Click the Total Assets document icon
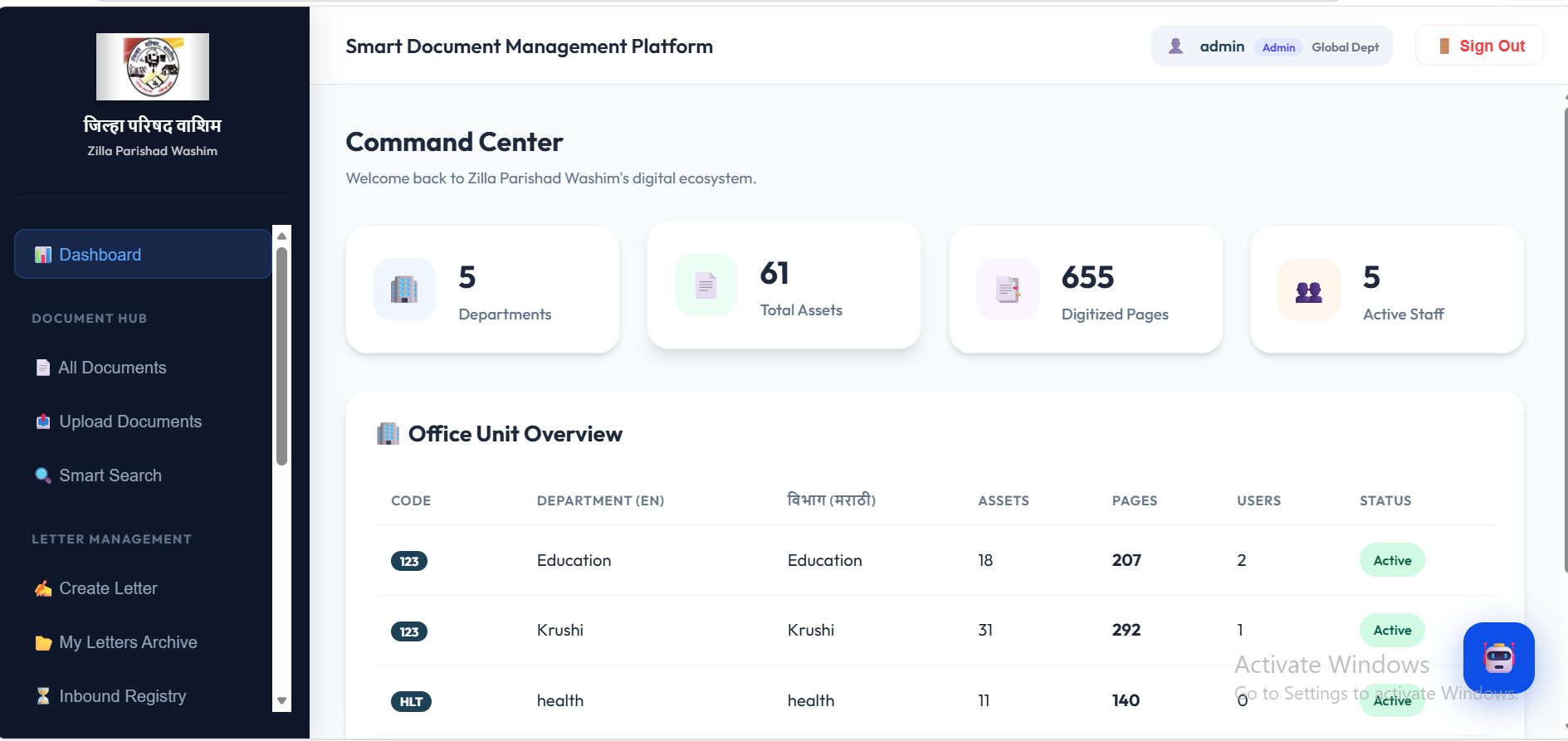This screenshot has width=1568, height=741. [x=706, y=285]
